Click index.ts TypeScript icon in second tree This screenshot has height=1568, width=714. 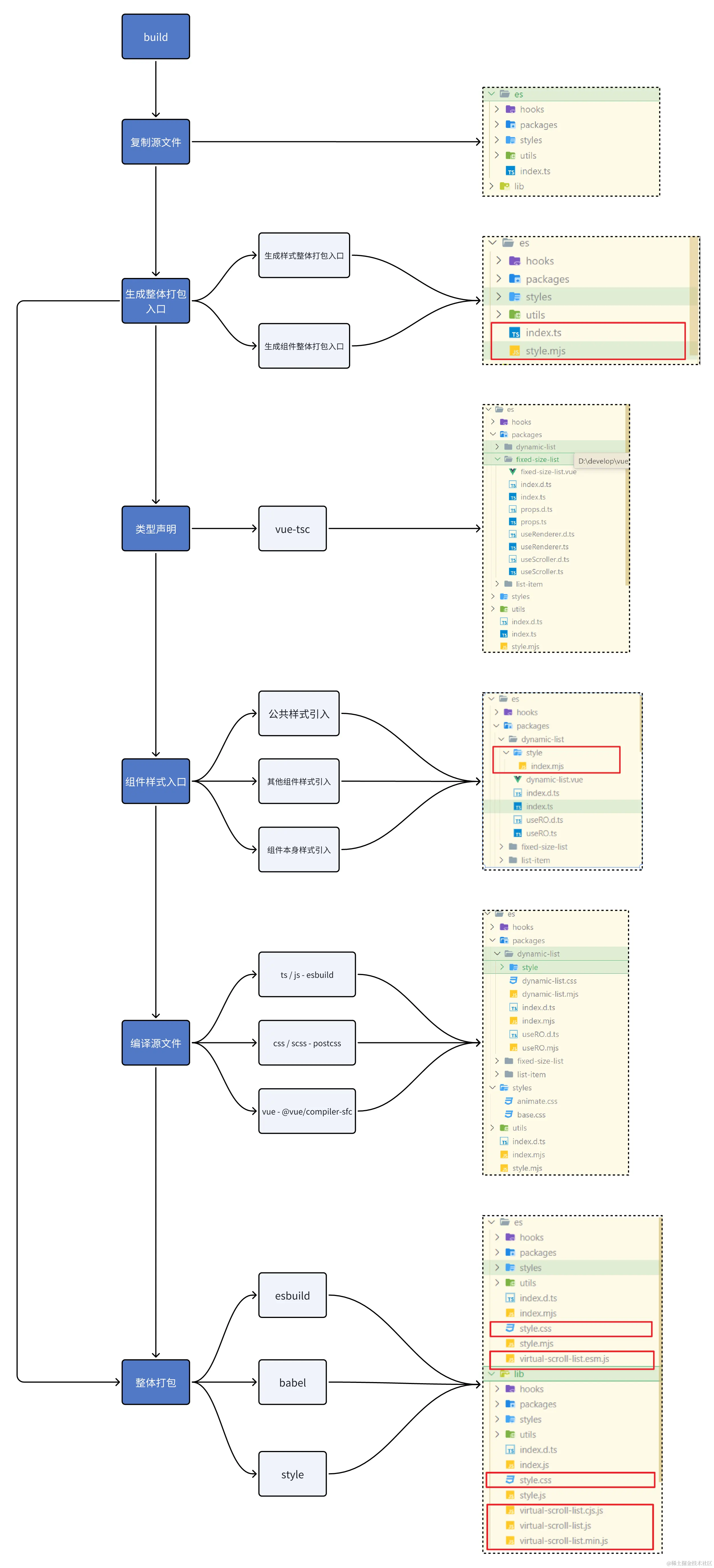[x=515, y=333]
